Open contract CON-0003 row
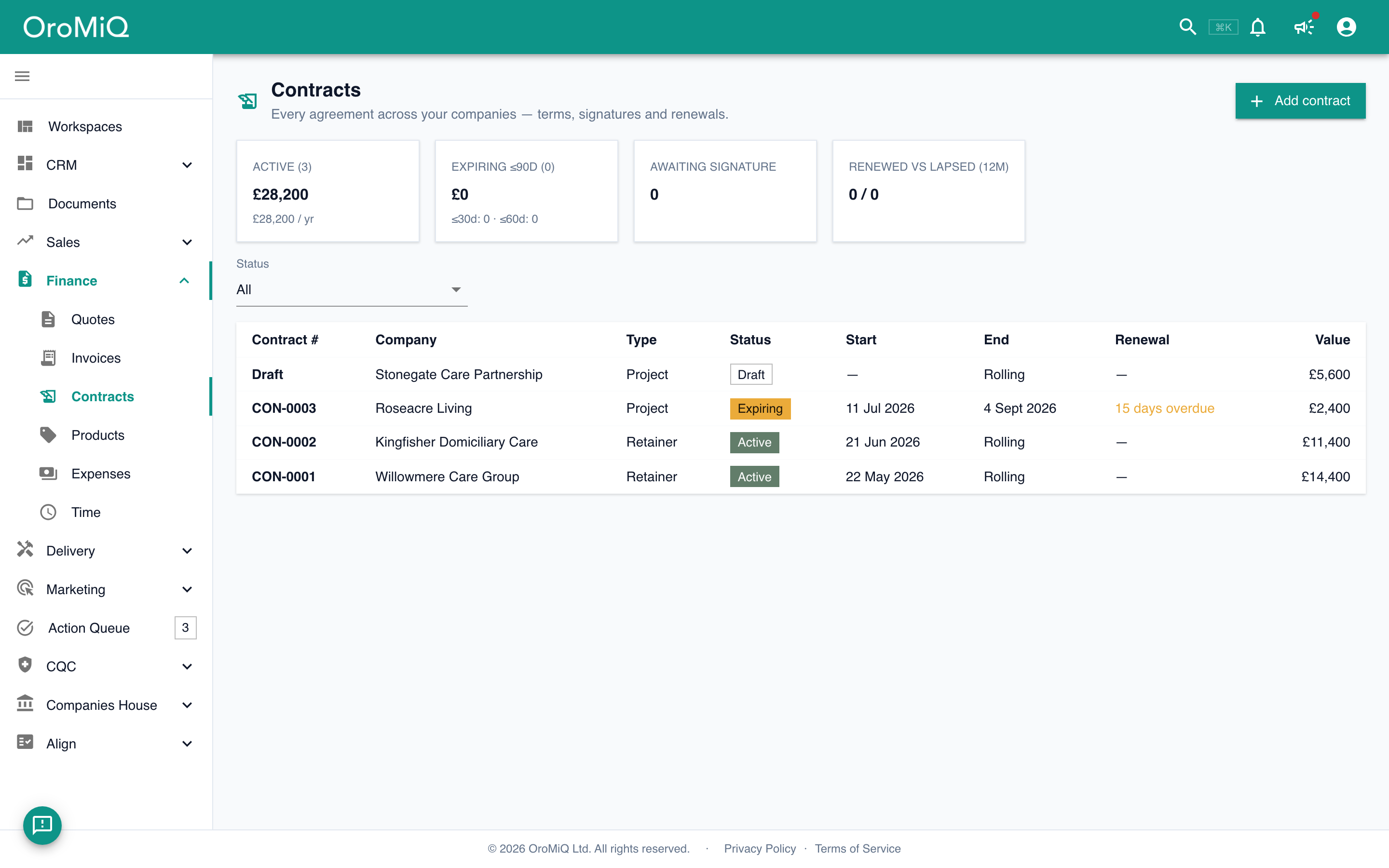This screenshot has height=868, width=1389. click(801, 408)
